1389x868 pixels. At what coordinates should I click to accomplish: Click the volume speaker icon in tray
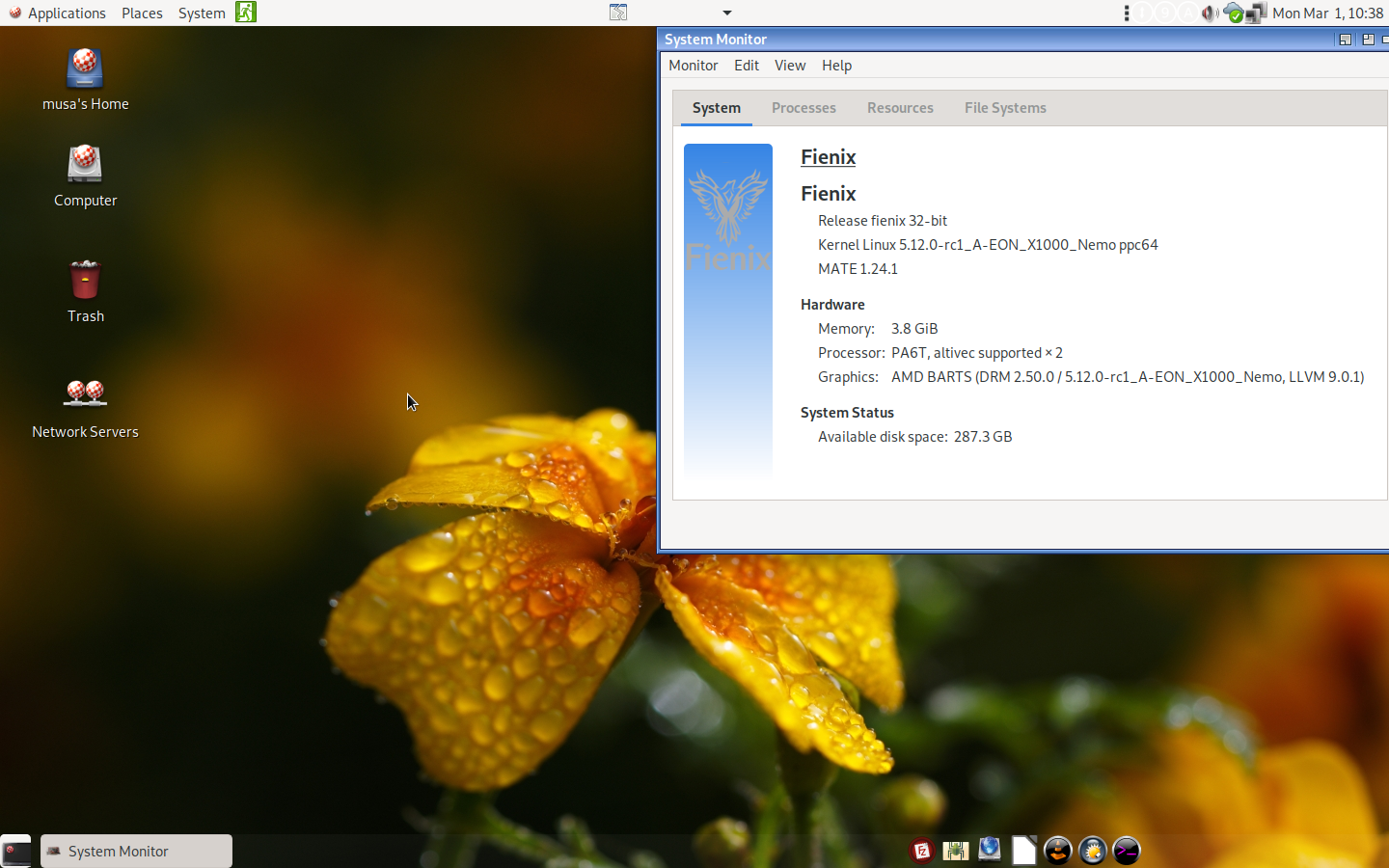coord(1210,13)
